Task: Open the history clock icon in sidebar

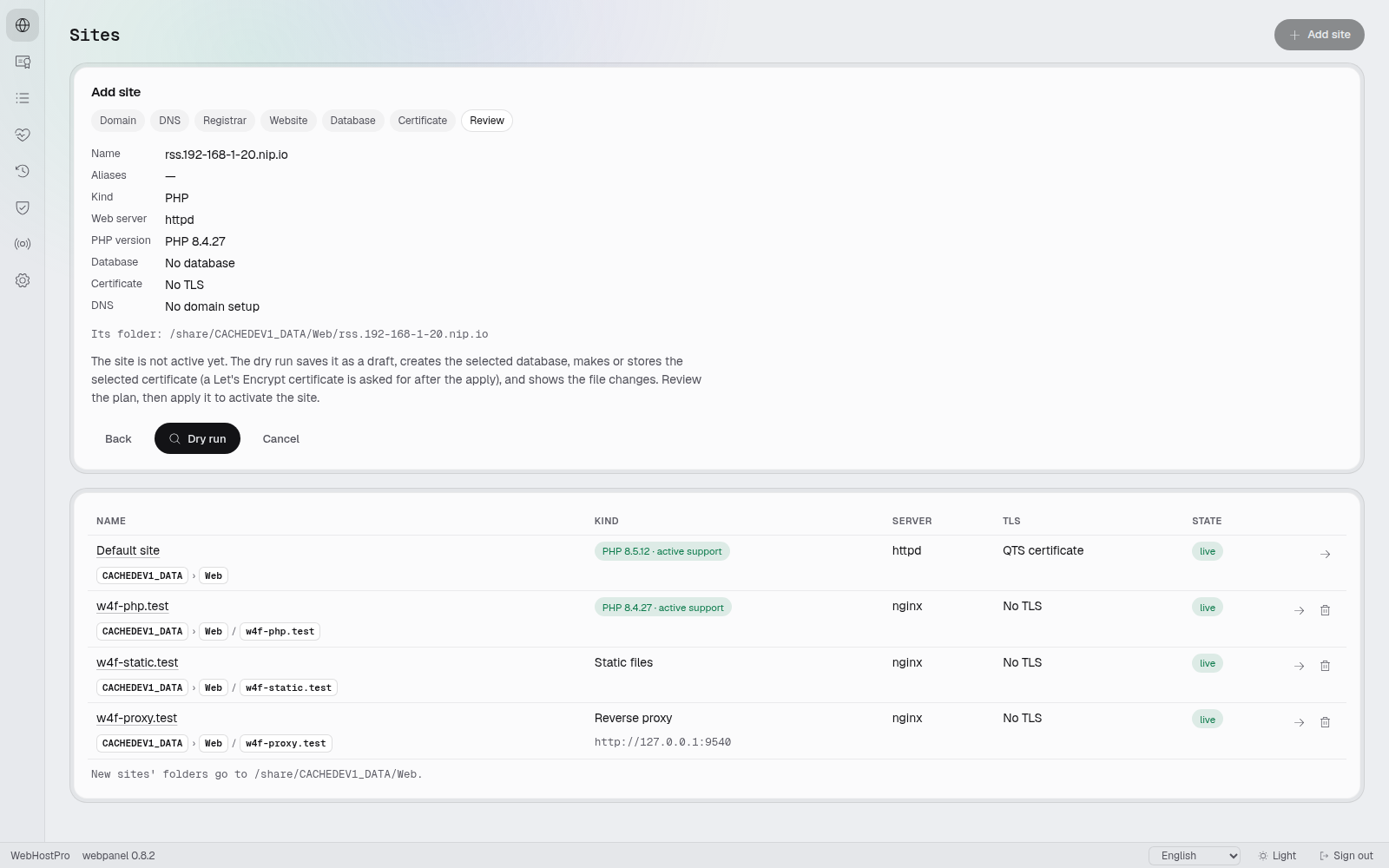Action: (23, 171)
